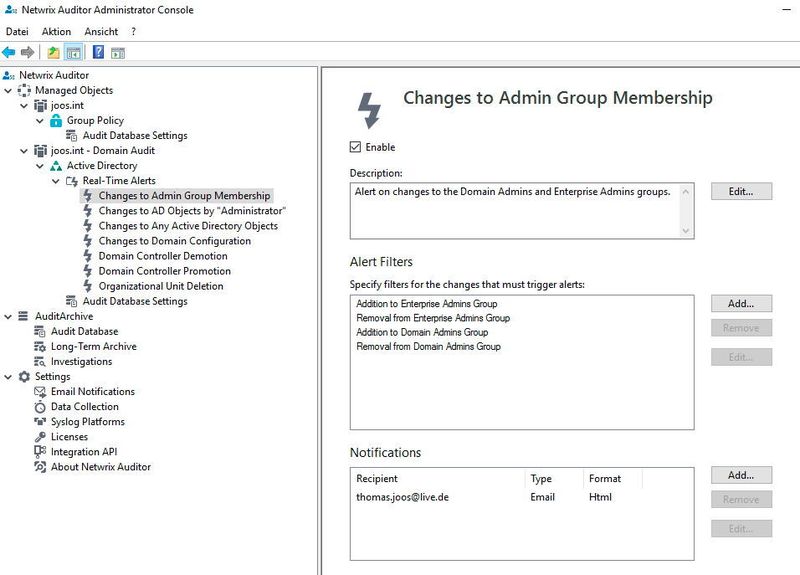Collapse the Managed Objects tree node
This screenshot has width=800, height=575.
coord(8,91)
